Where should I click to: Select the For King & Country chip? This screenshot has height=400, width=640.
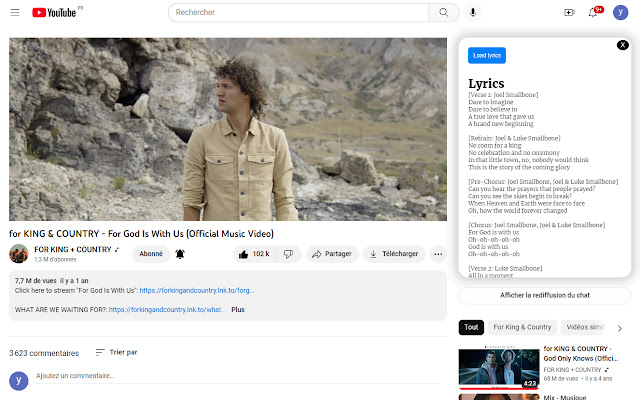click(x=522, y=327)
